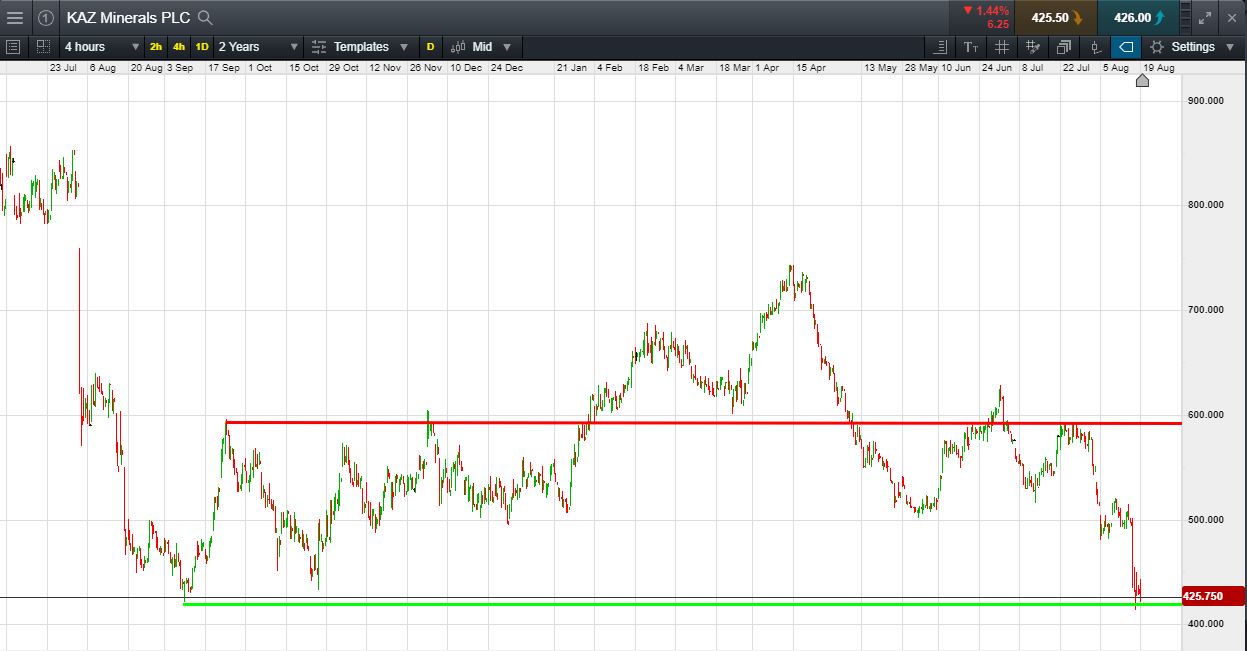Click the sell price 425.50 button
Image resolution: width=1247 pixels, height=651 pixels.
tap(1056, 17)
